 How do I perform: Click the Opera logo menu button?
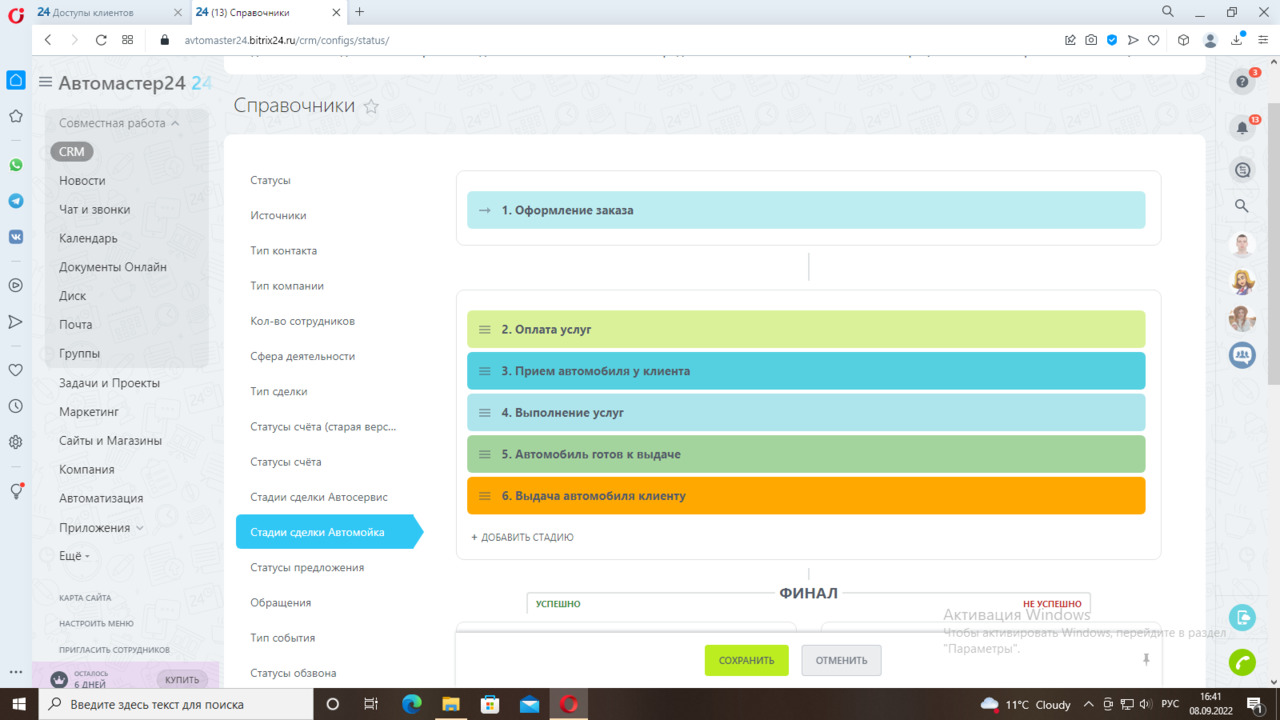[16, 14]
